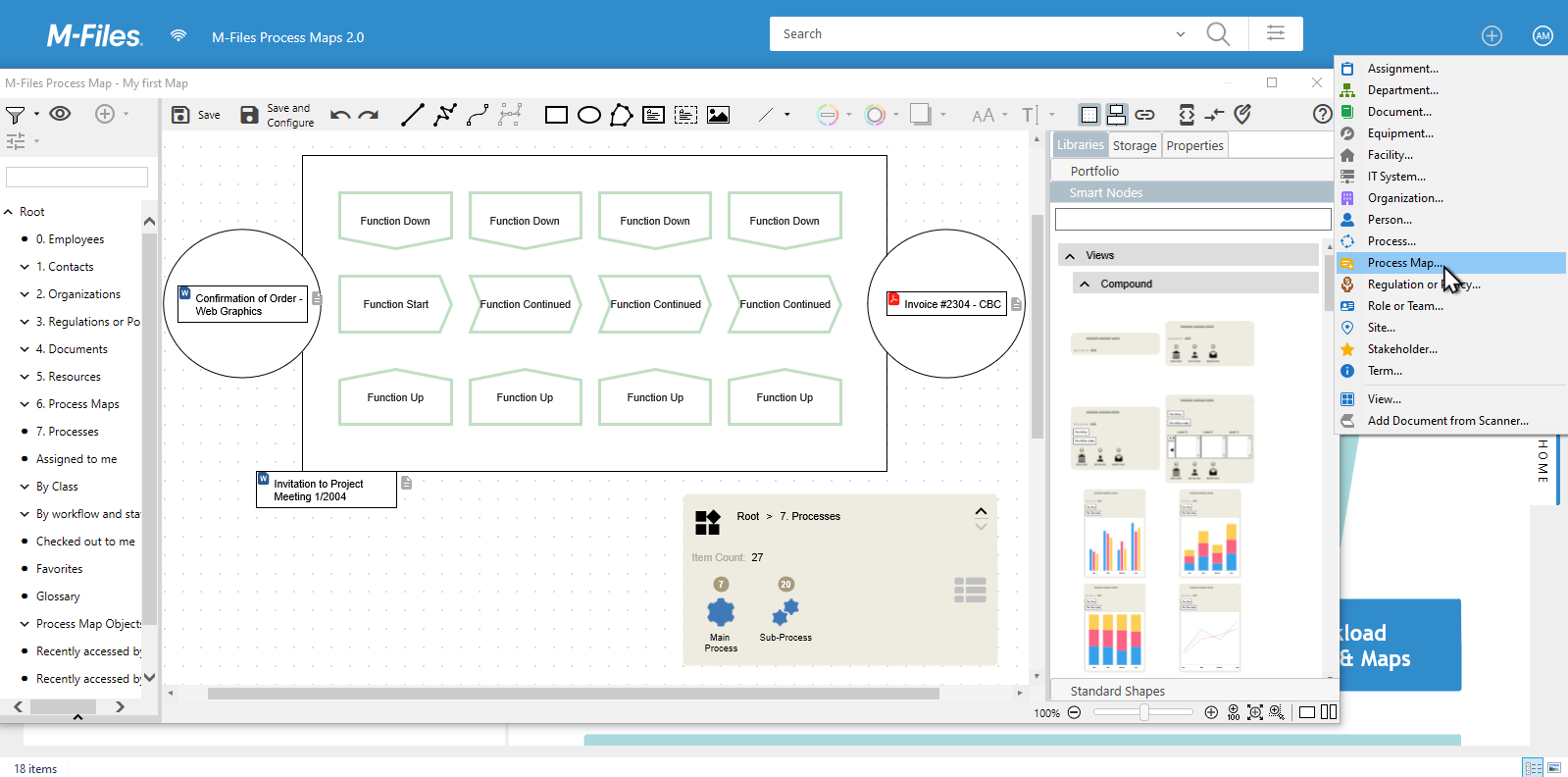1568x777 pixels.
Task: Click the hyperlink chain icon in toolbar
Action: tap(1144, 115)
